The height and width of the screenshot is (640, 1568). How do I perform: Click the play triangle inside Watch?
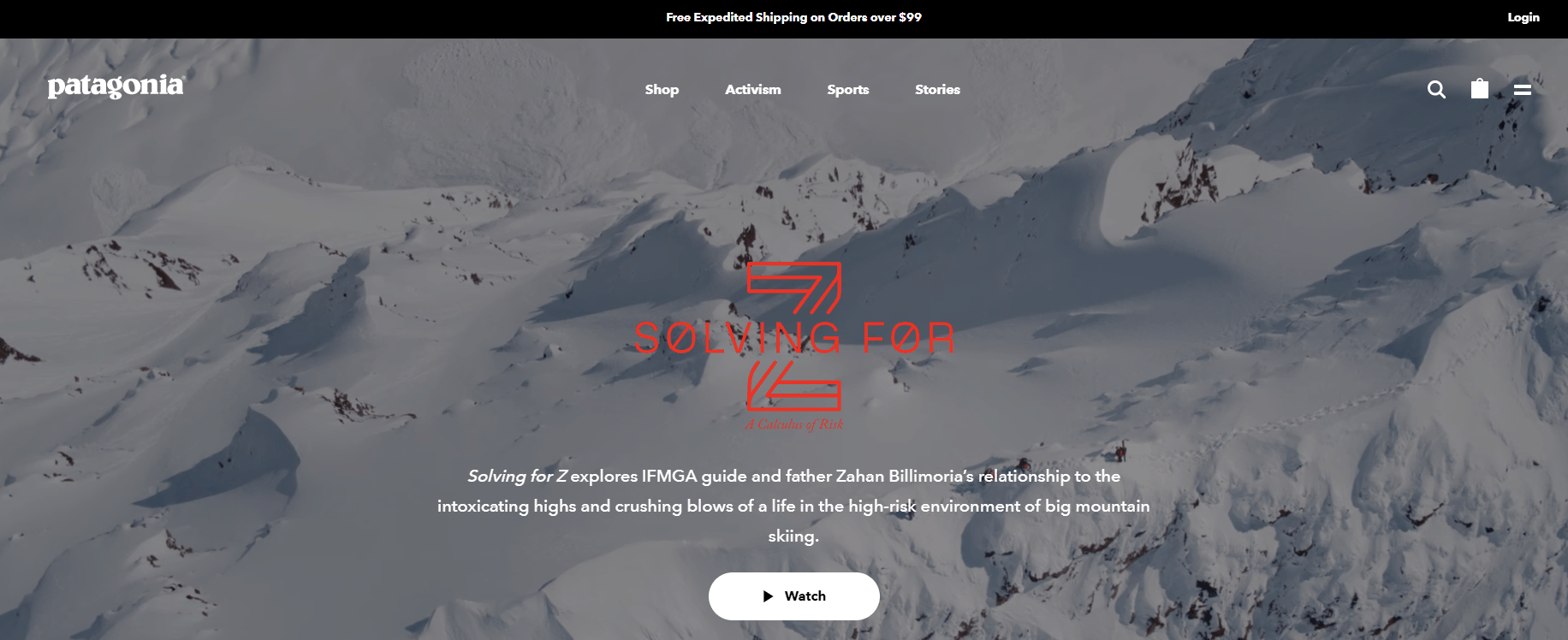[769, 596]
